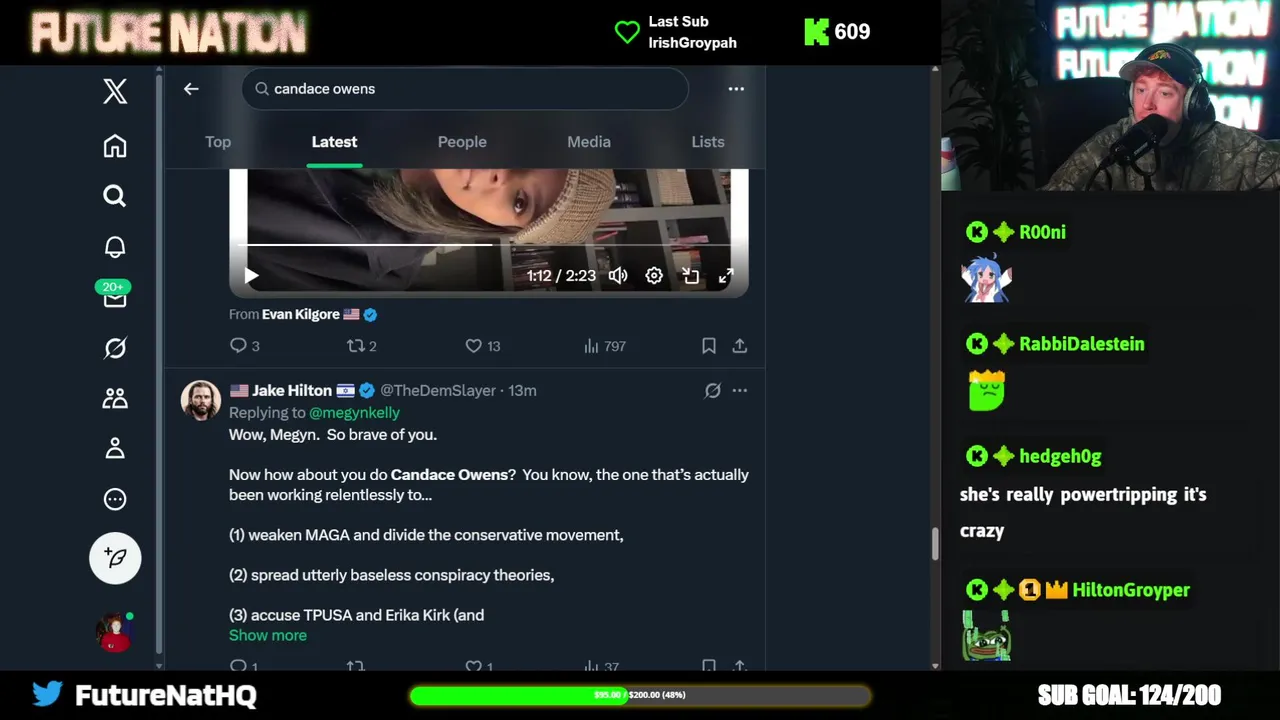This screenshot has height=720, width=1280.
Task: Repost the post with 2 reposts
Action: (x=361, y=346)
